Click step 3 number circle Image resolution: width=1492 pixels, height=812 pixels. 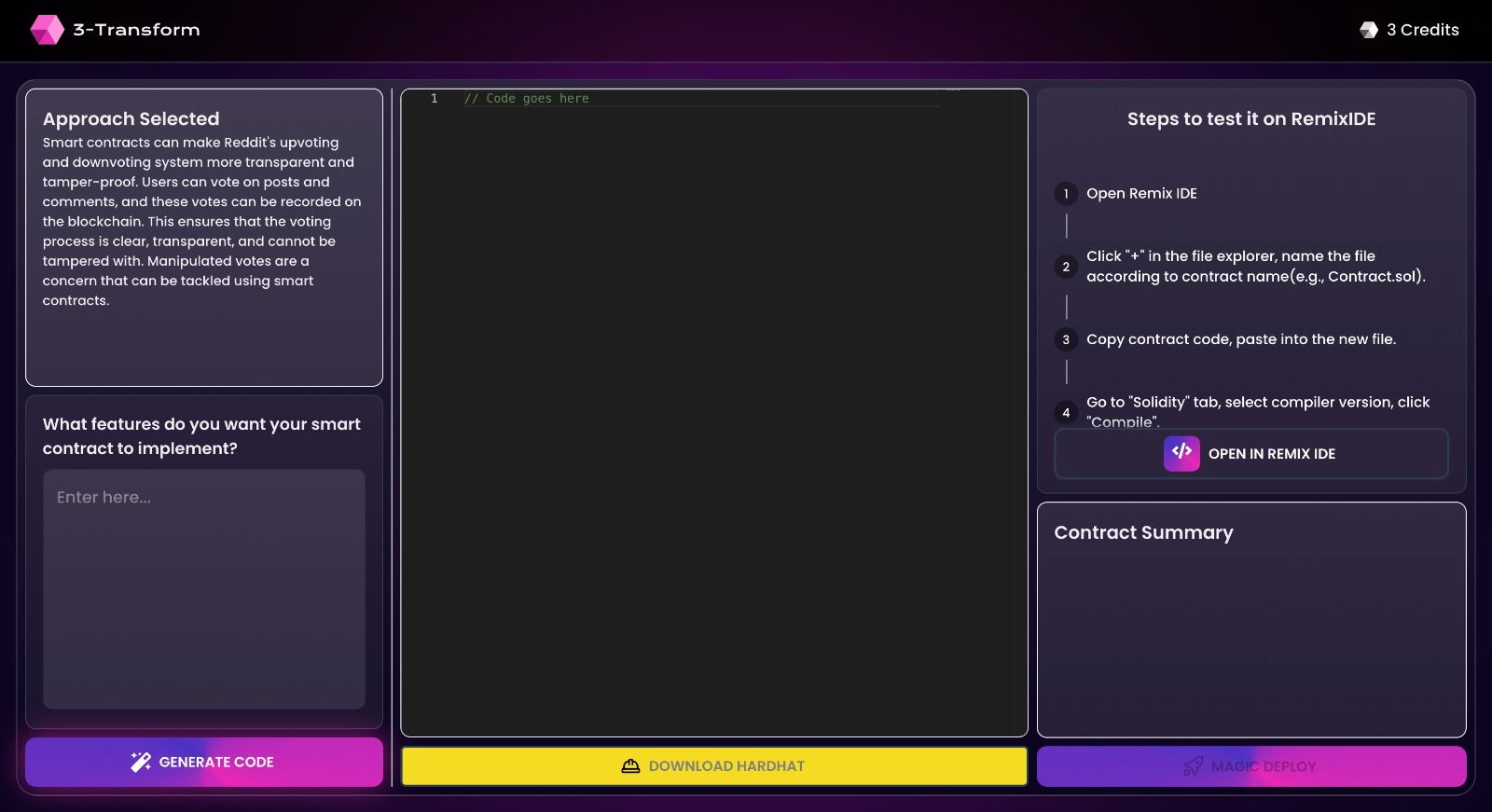pyautogui.click(x=1066, y=339)
